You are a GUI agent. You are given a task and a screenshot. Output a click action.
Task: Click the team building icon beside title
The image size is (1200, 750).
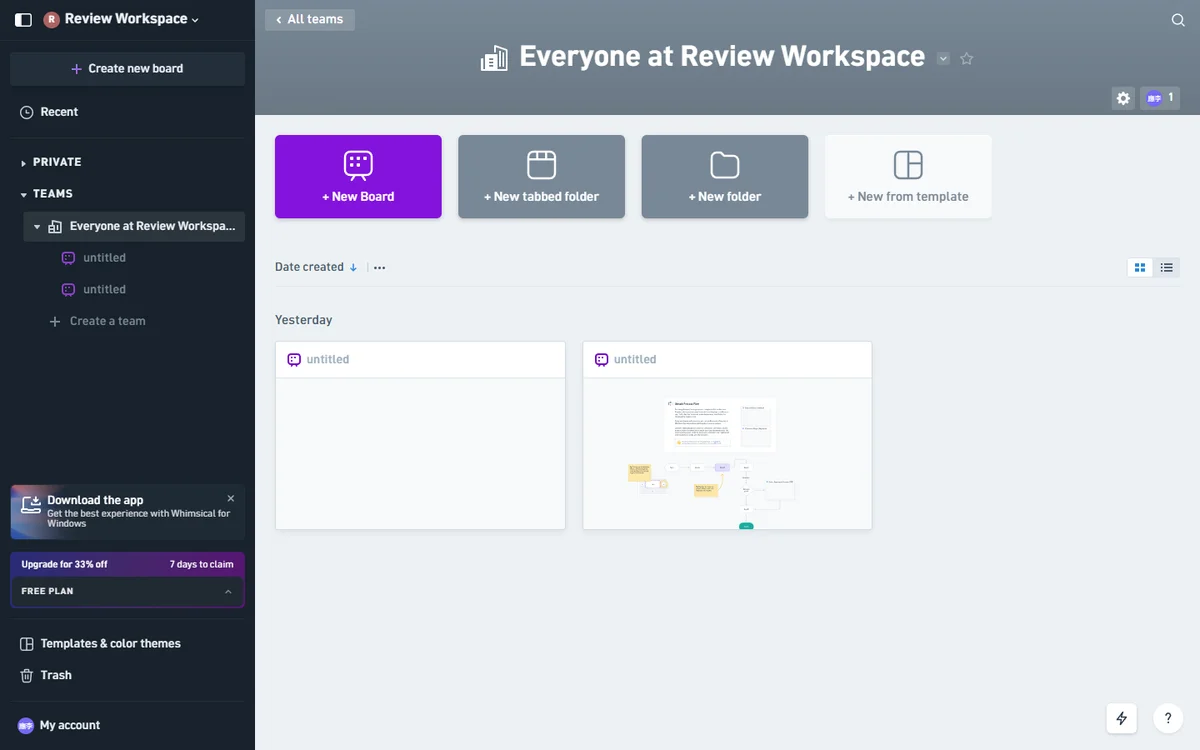tap(495, 58)
